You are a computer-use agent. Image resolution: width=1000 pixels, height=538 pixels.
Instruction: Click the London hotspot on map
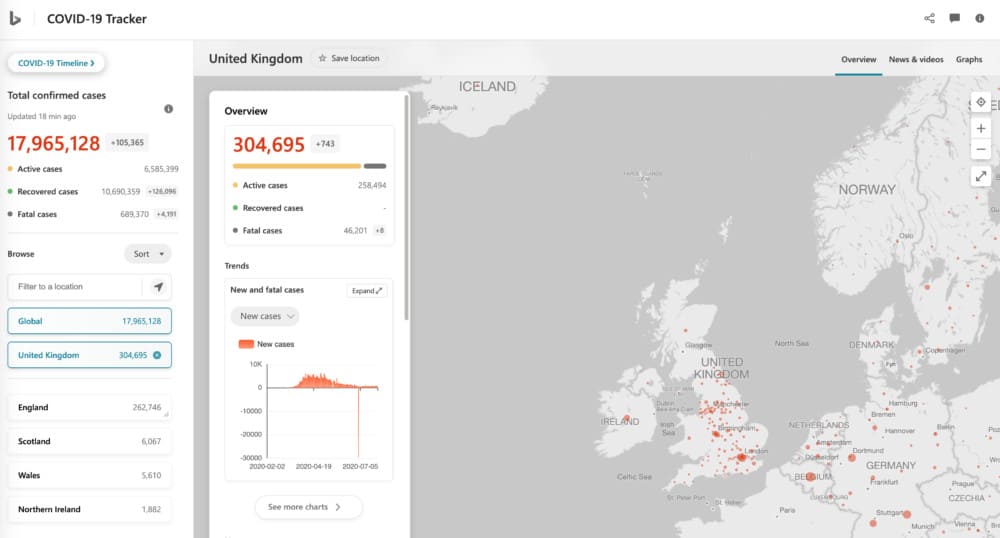coord(741,457)
